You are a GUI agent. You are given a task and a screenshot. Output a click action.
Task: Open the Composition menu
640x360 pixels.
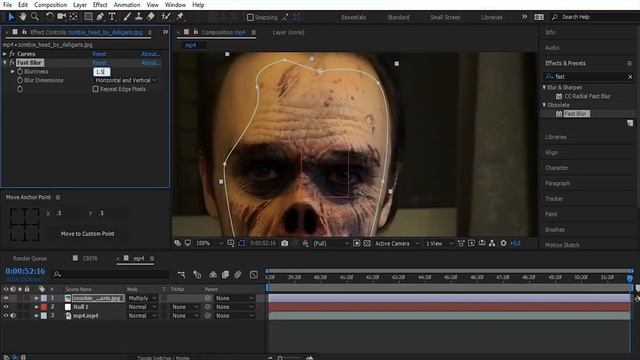51,5
